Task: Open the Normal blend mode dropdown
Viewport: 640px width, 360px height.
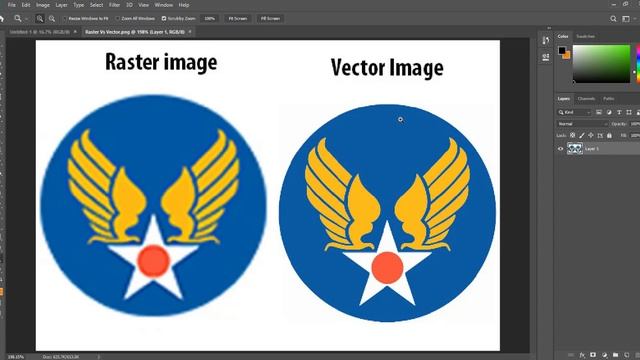Action: [x=582, y=124]
